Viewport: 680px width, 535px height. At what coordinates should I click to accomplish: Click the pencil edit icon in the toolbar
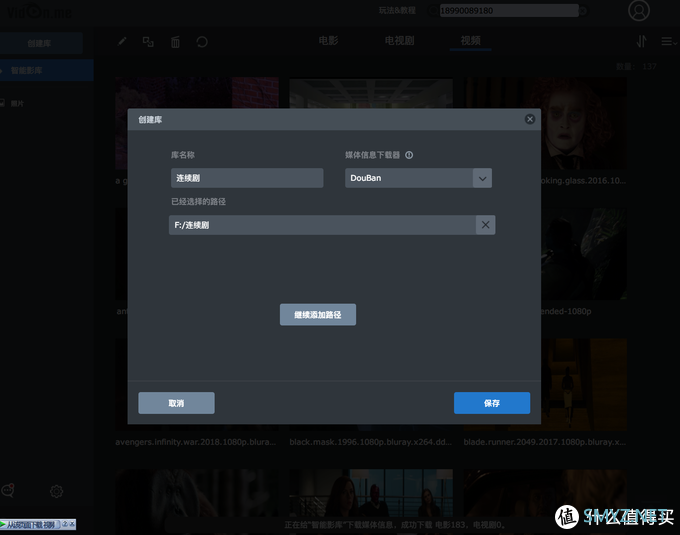coord(122,42)
